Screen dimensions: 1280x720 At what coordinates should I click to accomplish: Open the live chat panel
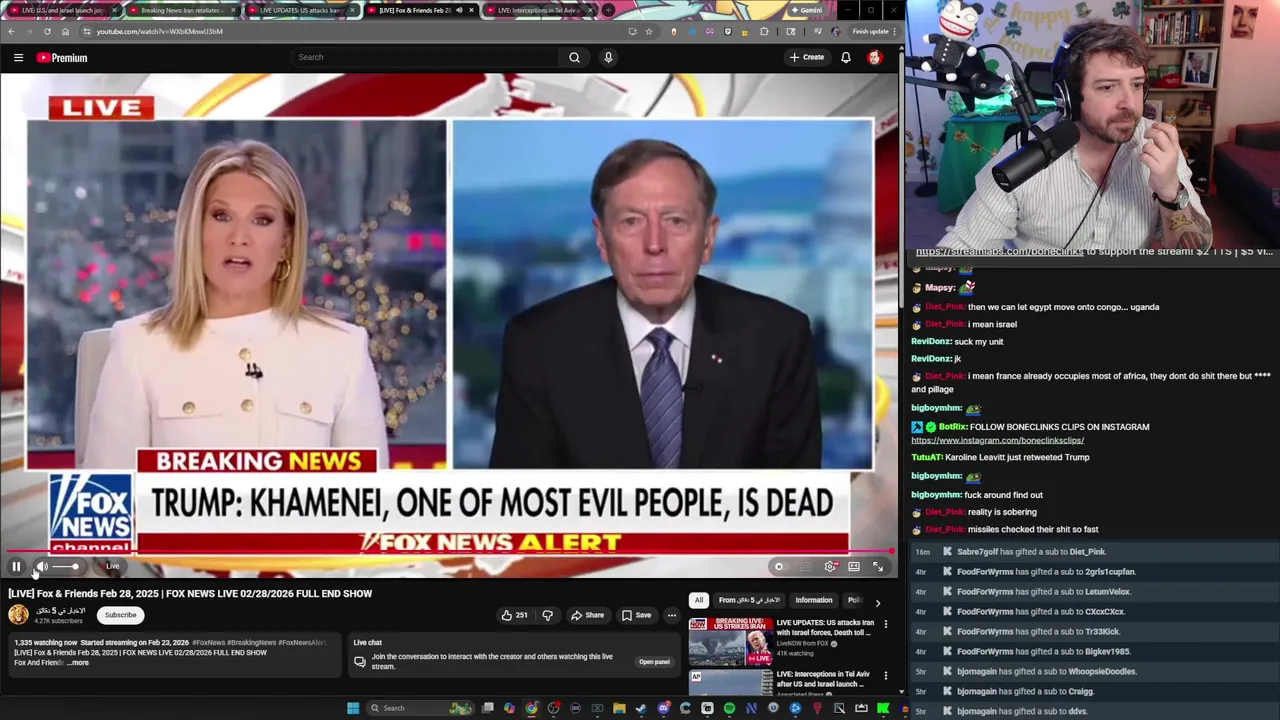[654, 662]
